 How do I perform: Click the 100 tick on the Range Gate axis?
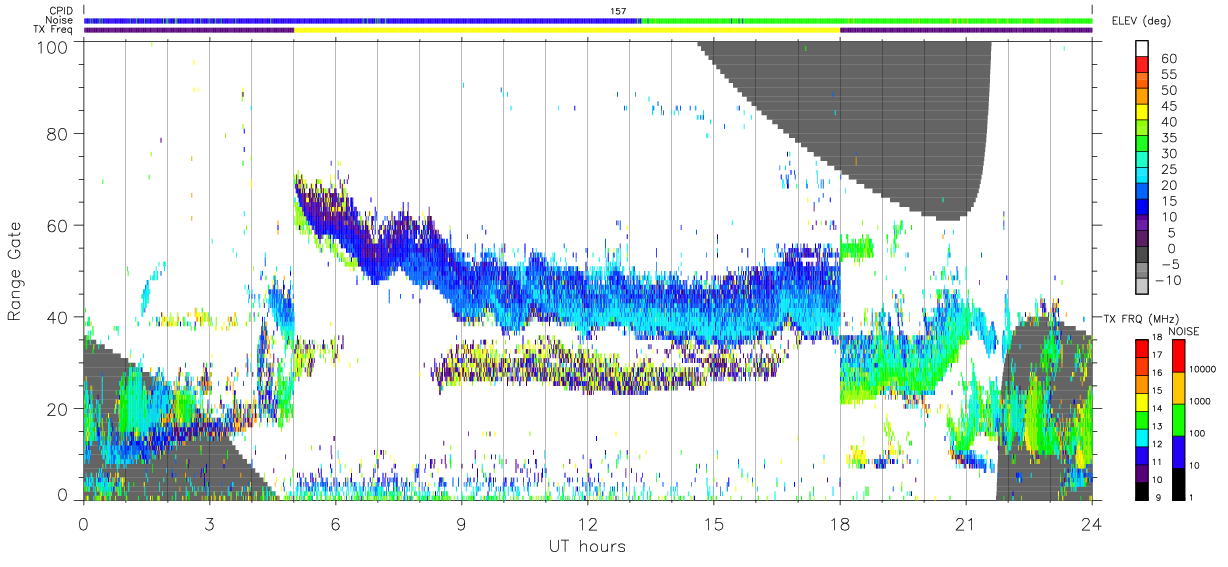coord(54,46)
